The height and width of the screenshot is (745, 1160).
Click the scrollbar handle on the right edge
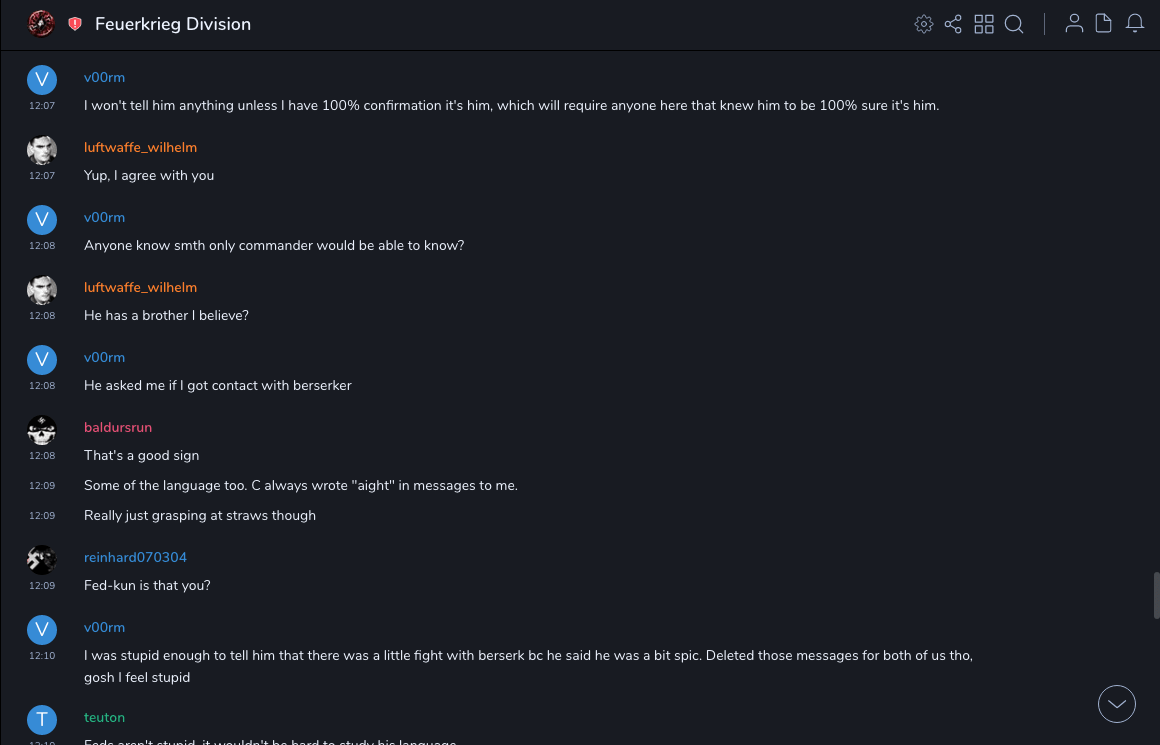[x=1156, y=596]
